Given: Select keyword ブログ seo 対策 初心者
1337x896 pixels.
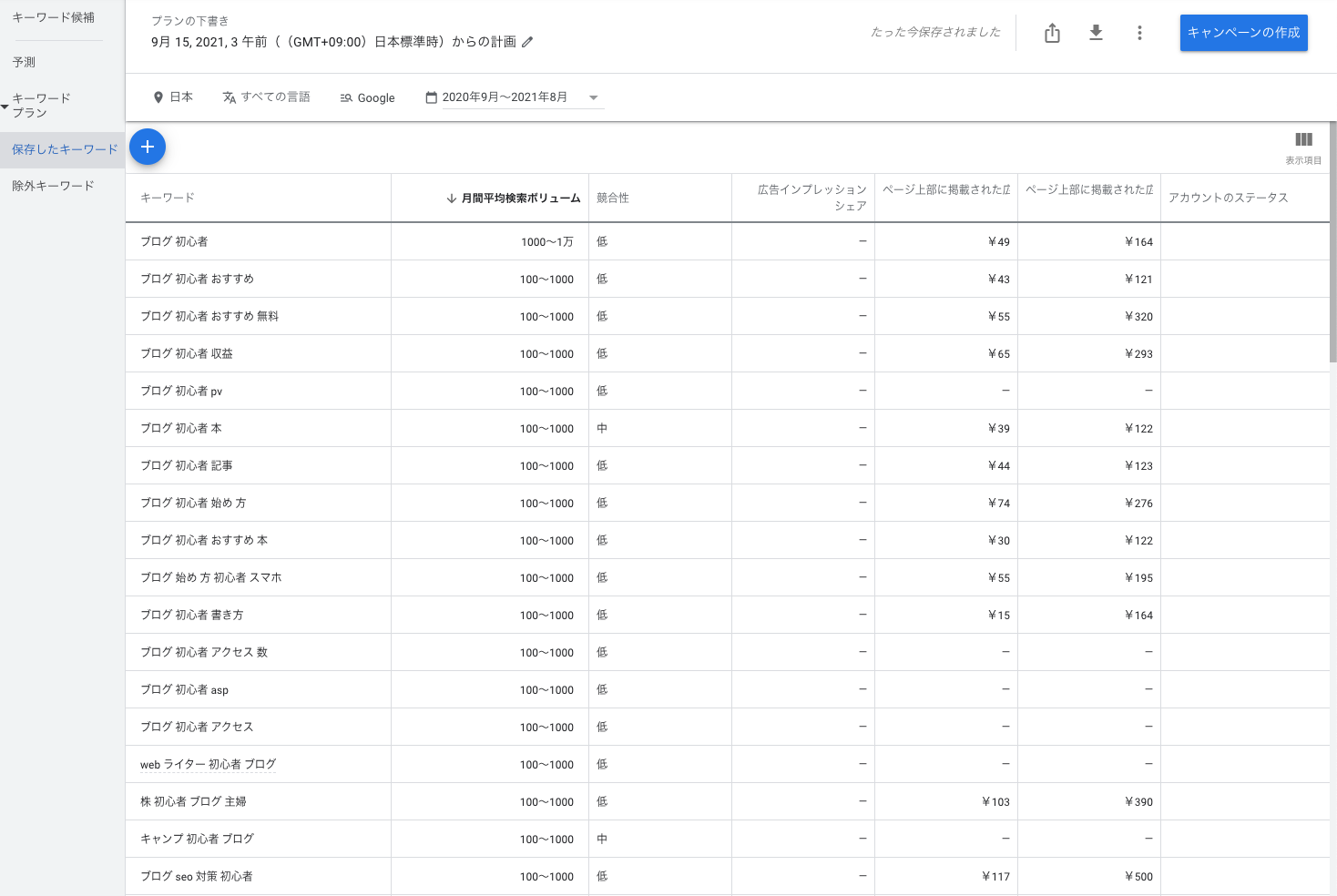Looking at the screenshot, I should tap(197, 876).
